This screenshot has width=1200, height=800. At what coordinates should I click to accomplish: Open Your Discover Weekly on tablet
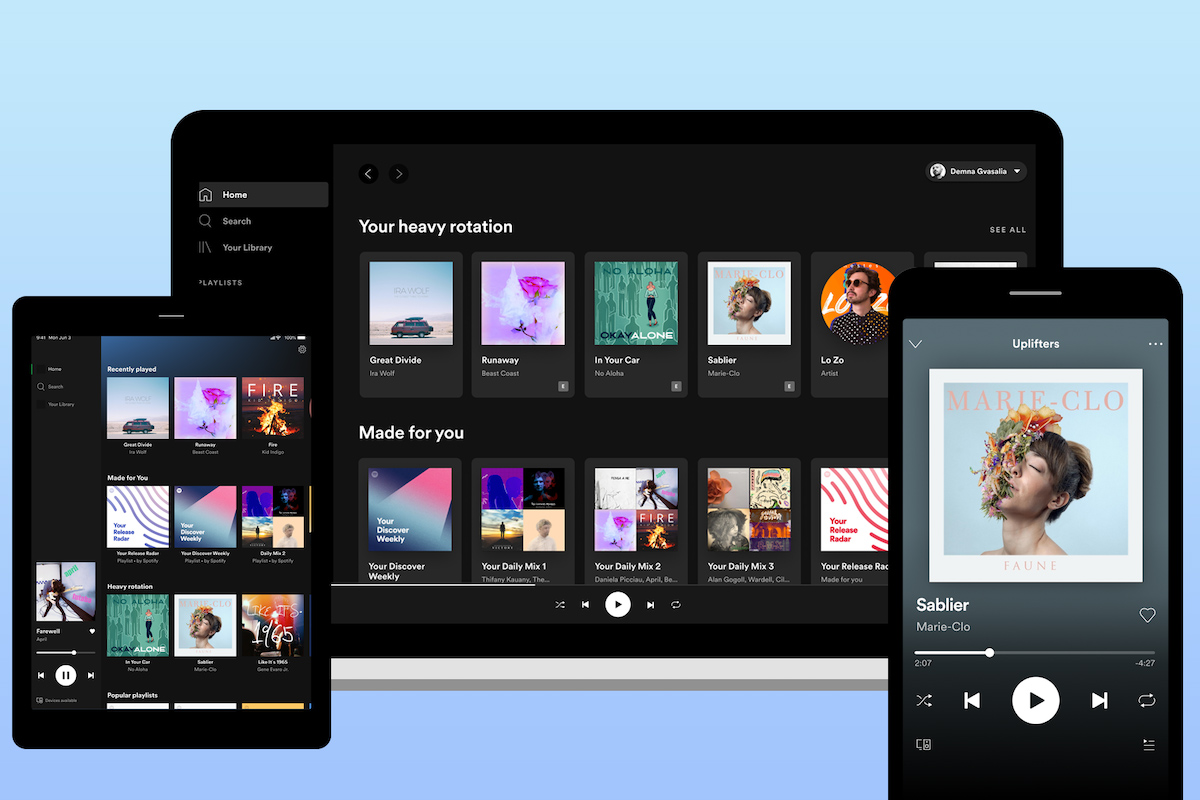[205, 525]
